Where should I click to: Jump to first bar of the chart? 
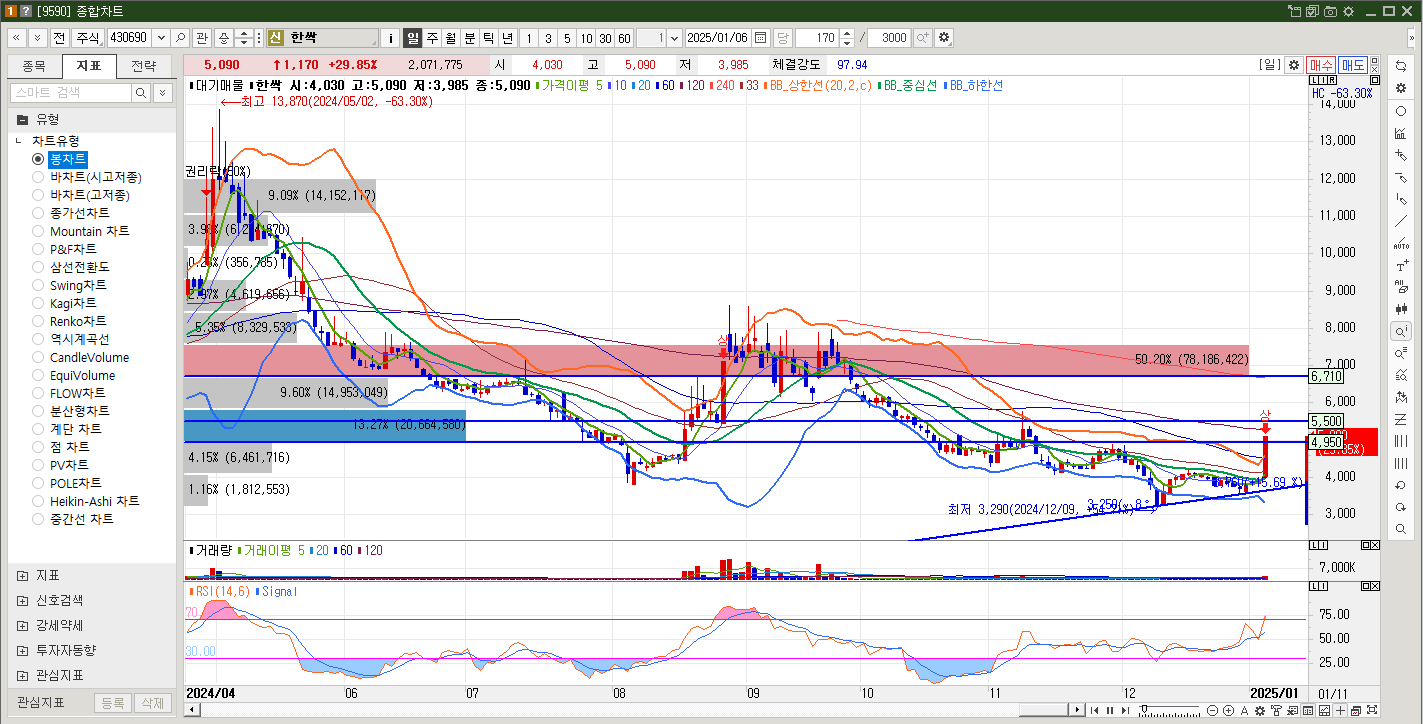click(x=1094, y=710)
